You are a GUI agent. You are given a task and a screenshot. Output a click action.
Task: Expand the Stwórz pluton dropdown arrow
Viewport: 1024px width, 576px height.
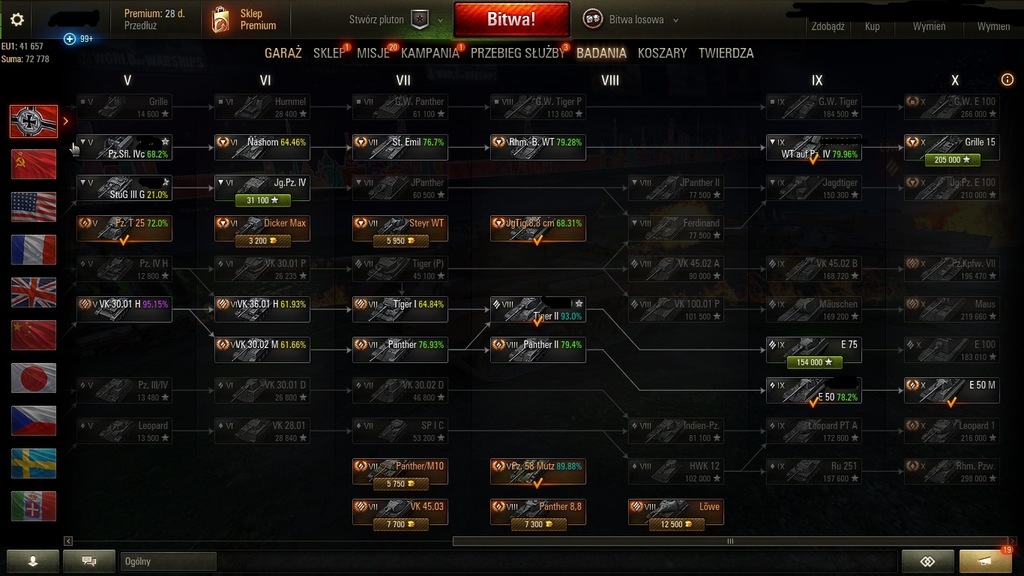tap(440, 20)
